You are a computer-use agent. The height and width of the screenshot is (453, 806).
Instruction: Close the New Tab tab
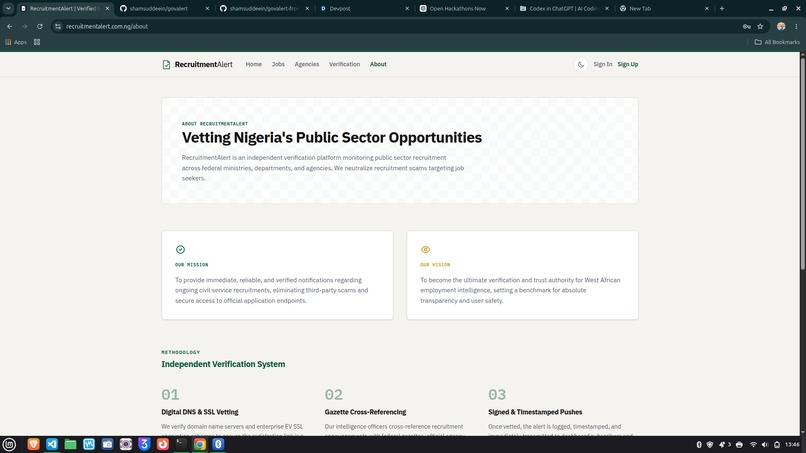(707, 8)
